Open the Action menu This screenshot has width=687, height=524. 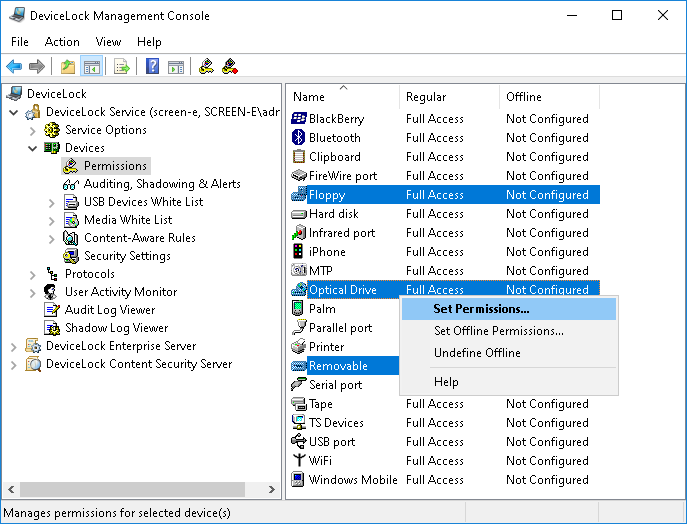click(x=62, y=42)
